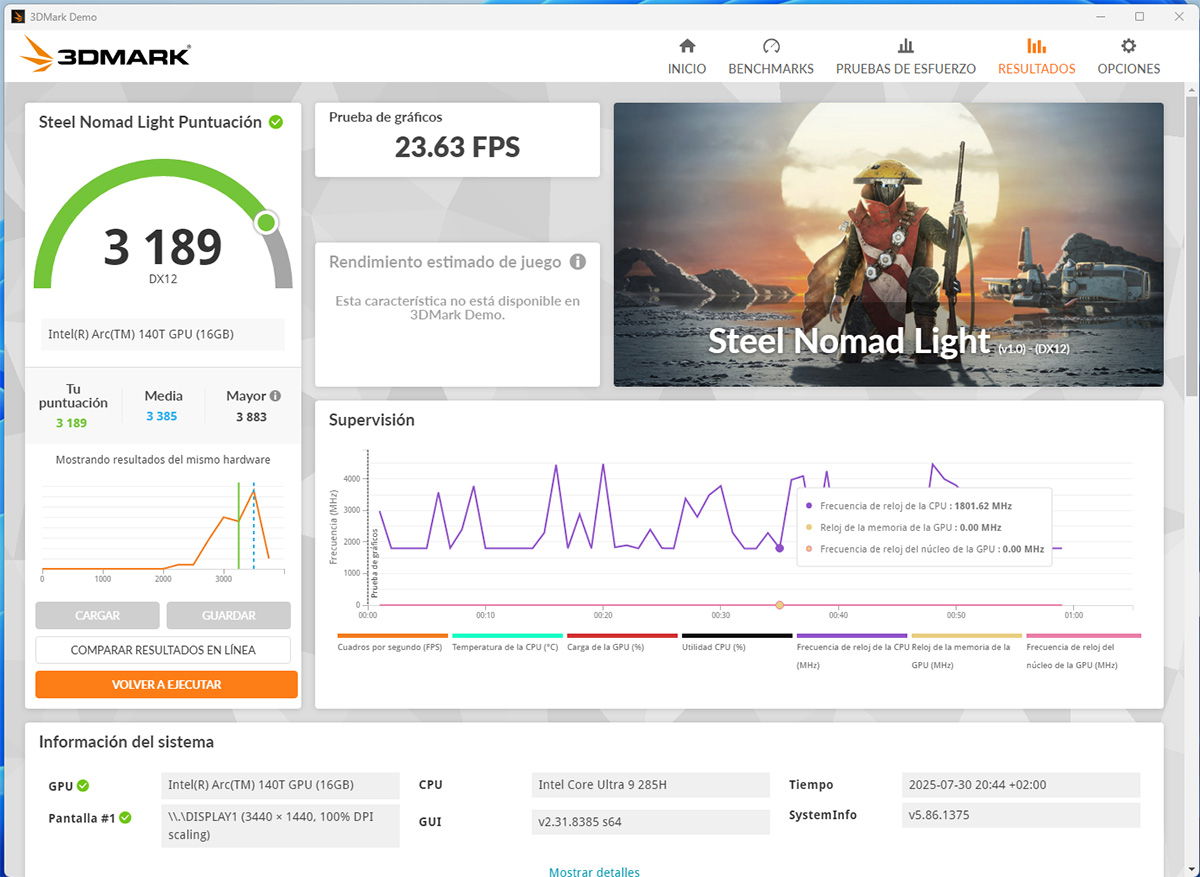Click the GUARDAR button
The image size is (1200, 877).
coord(229,615)
